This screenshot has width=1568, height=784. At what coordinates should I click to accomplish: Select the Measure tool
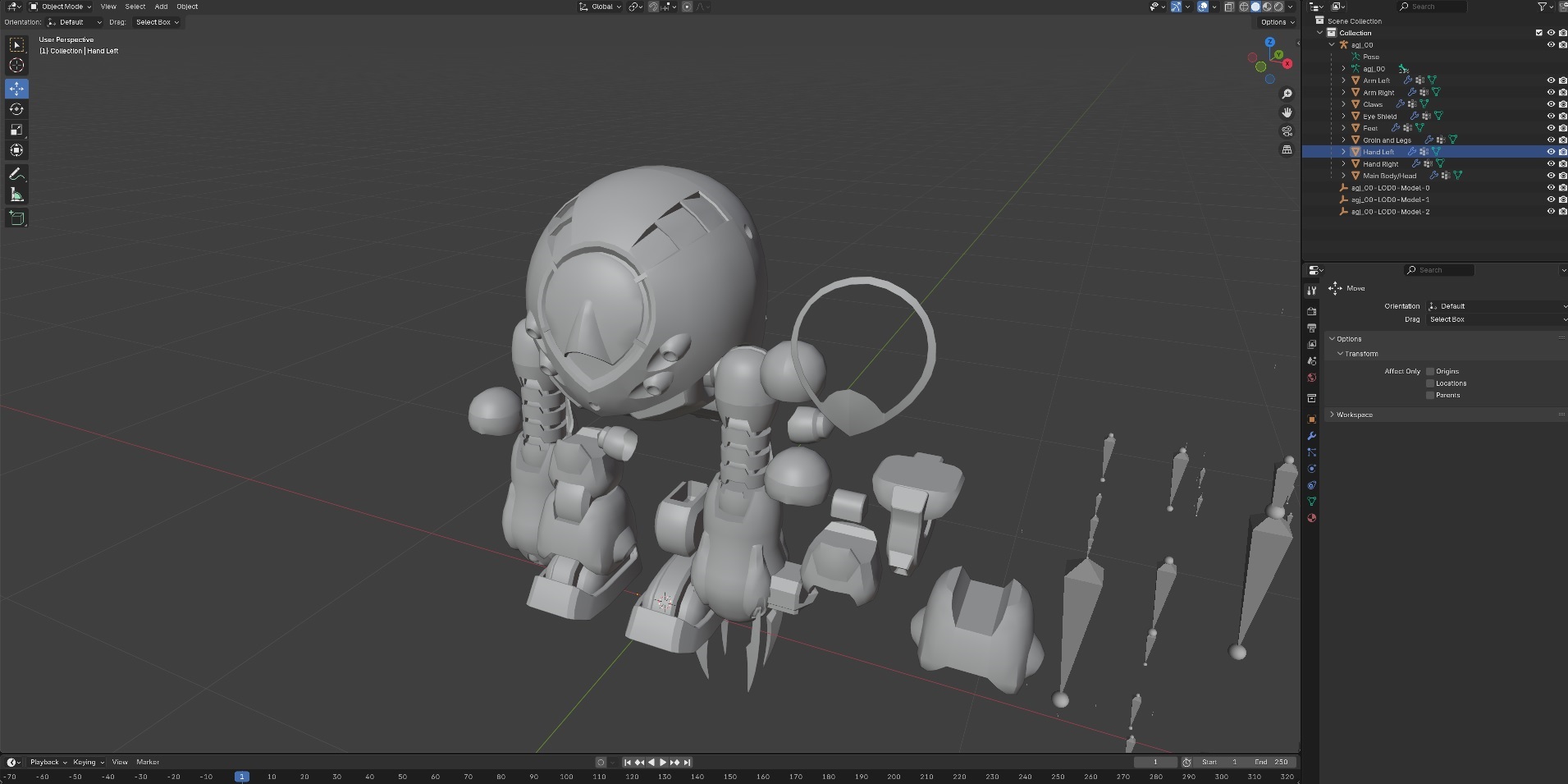tap(16, 195)
